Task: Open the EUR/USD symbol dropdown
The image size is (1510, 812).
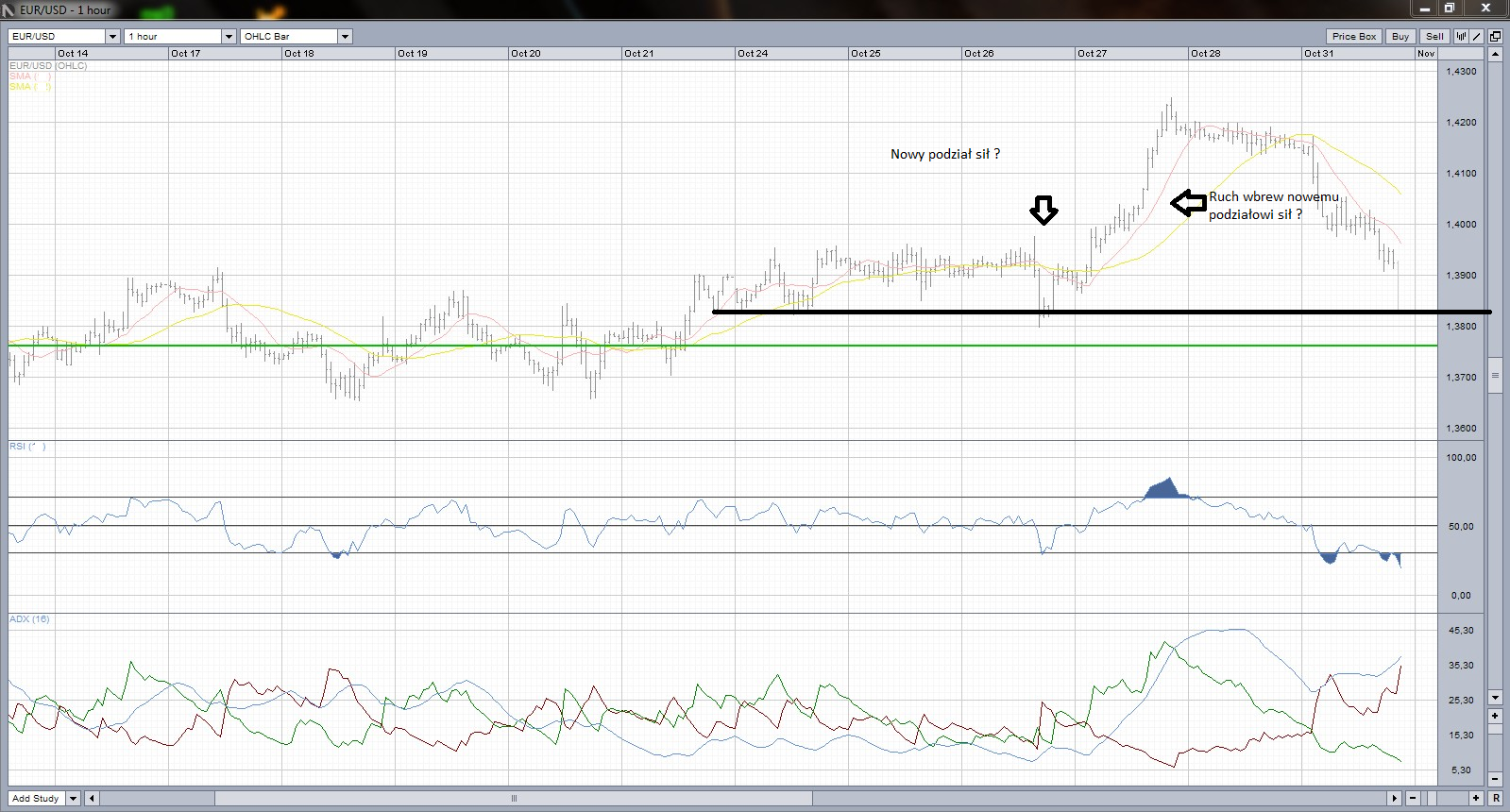Action: 112,37
